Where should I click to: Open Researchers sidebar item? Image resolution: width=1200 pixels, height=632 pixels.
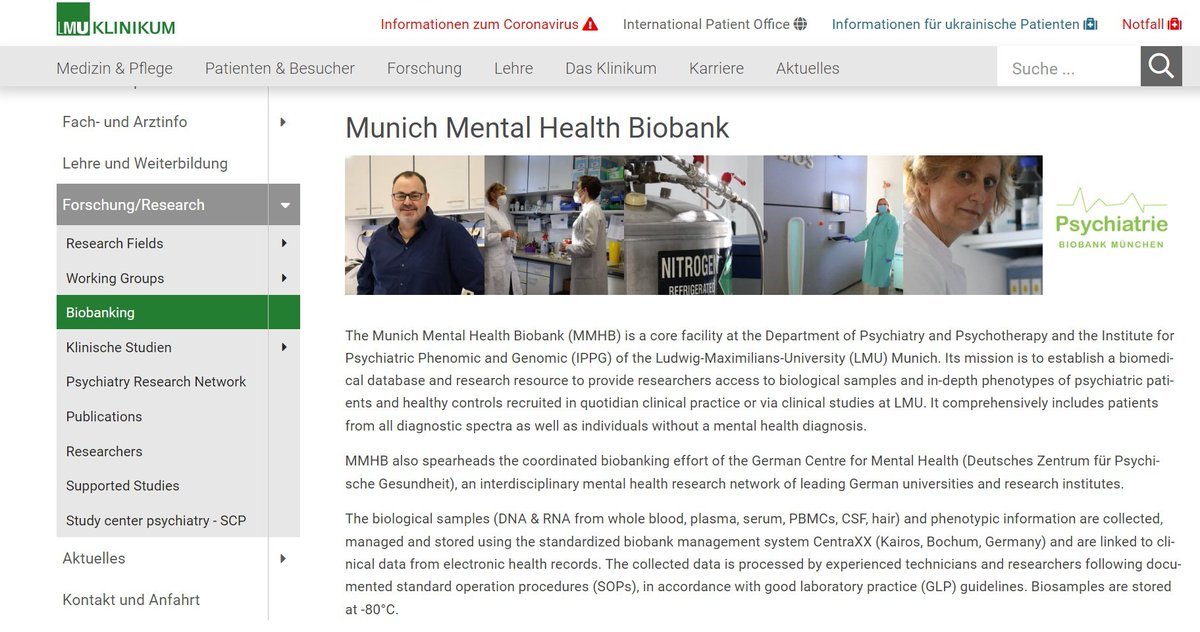pos(104,451)
